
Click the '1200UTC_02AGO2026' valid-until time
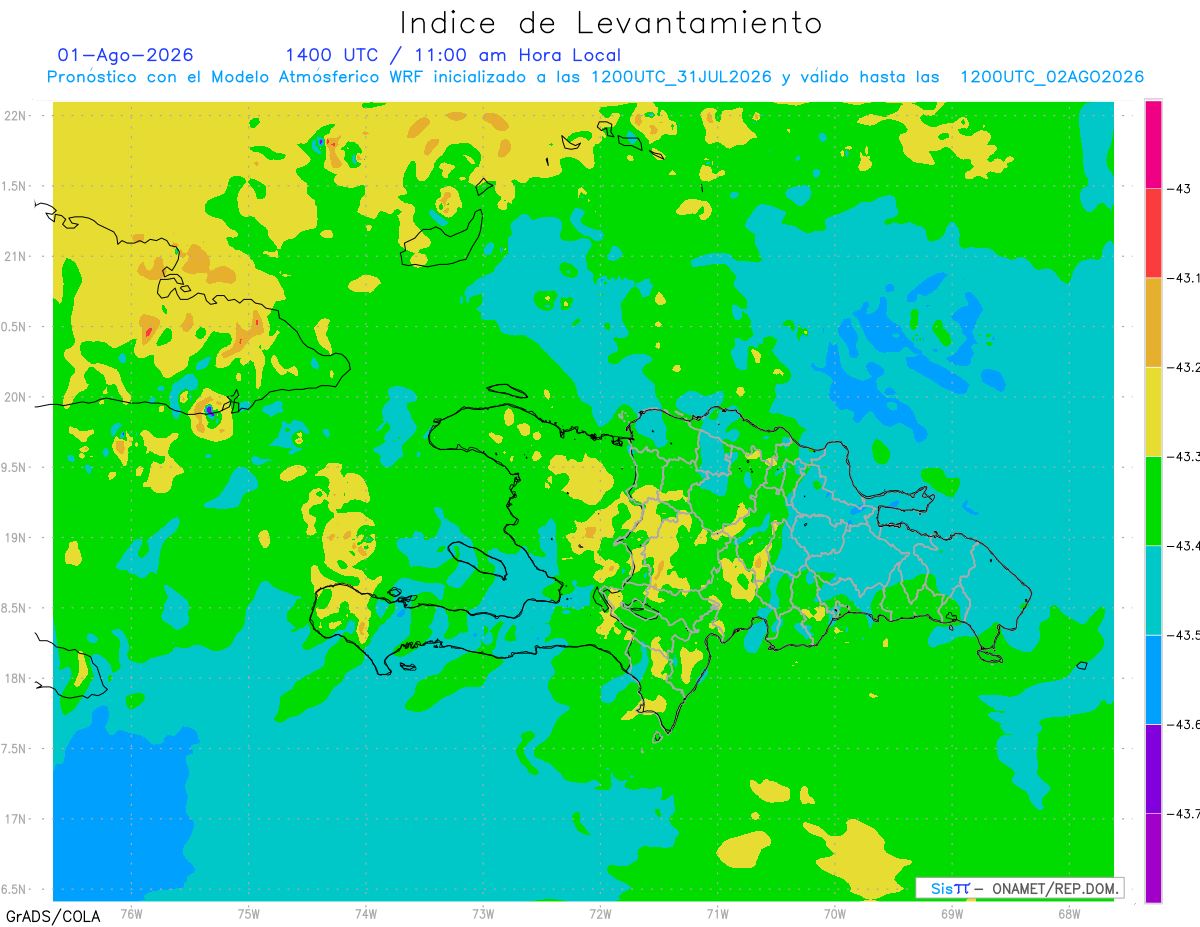(x=1052, y=77)
